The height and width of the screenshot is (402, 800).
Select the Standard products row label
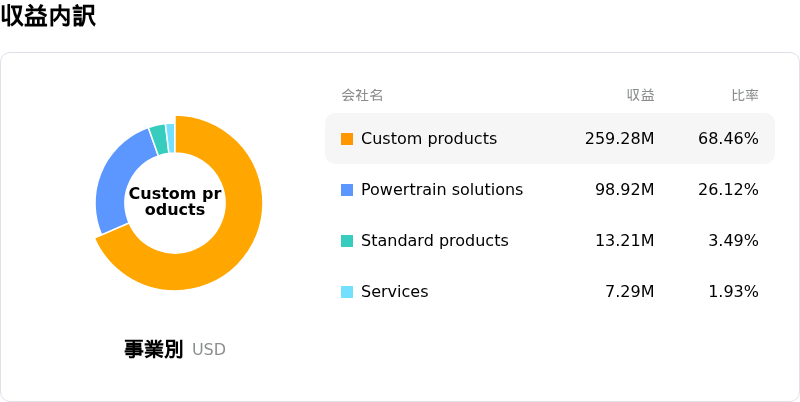click(435, 241)
